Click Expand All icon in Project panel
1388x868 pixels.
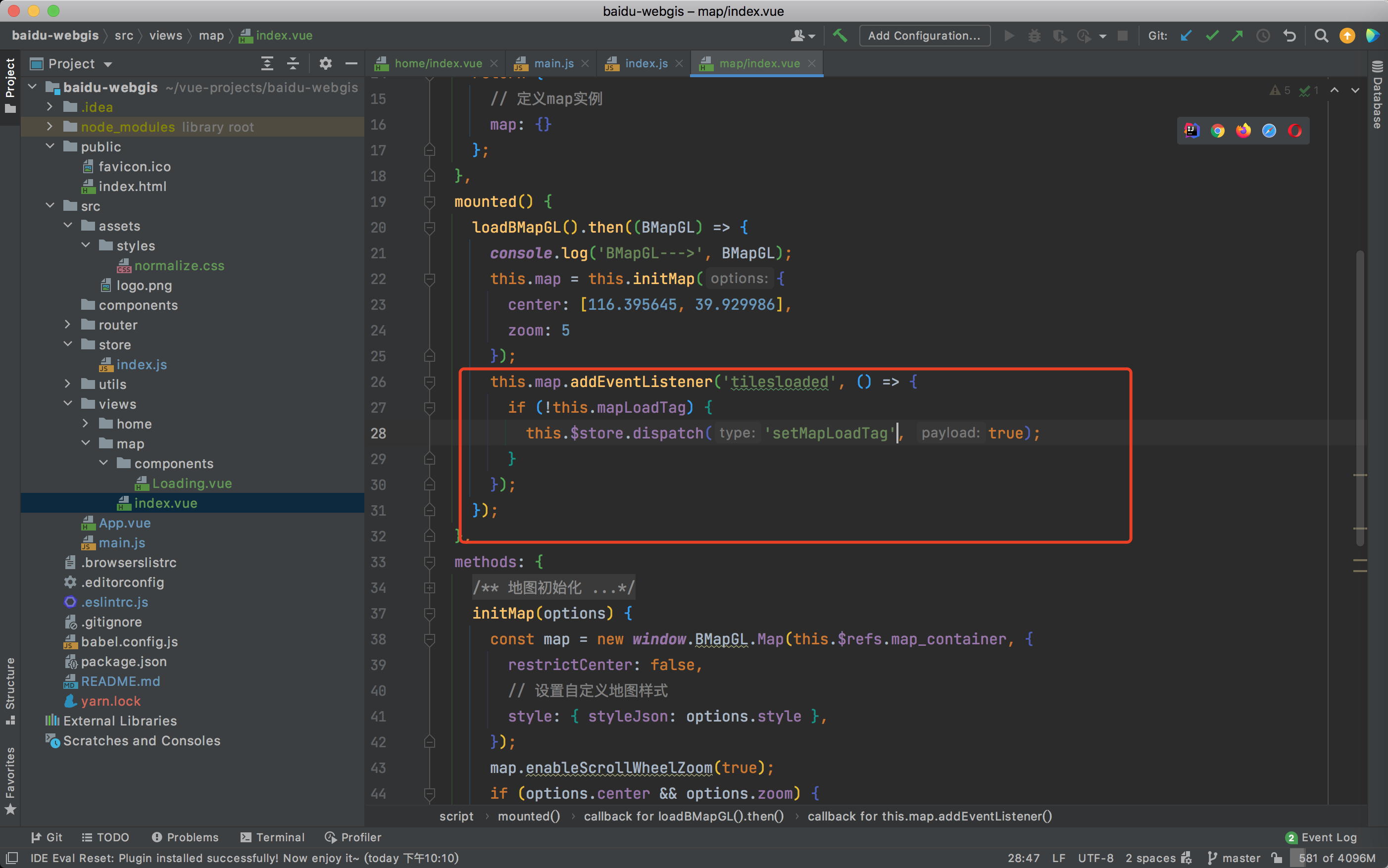pos(267,63)
